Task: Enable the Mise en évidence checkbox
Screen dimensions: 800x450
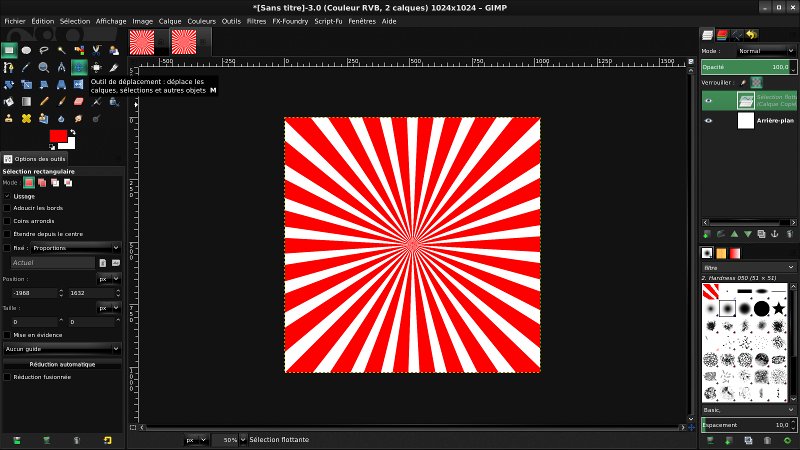Action: [x=7, y=335]
